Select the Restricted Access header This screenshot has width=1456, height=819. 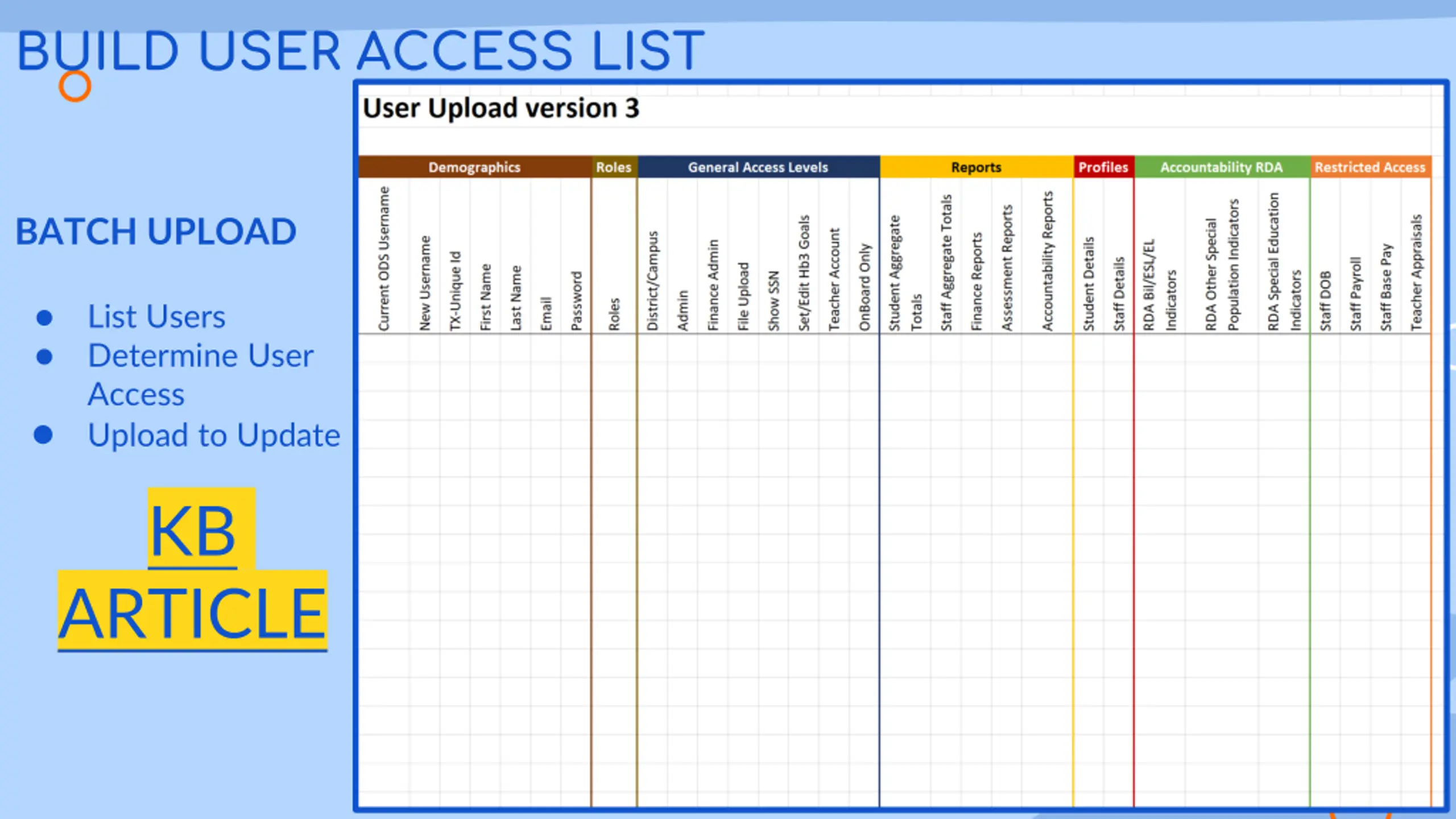tap(1370, 167)
